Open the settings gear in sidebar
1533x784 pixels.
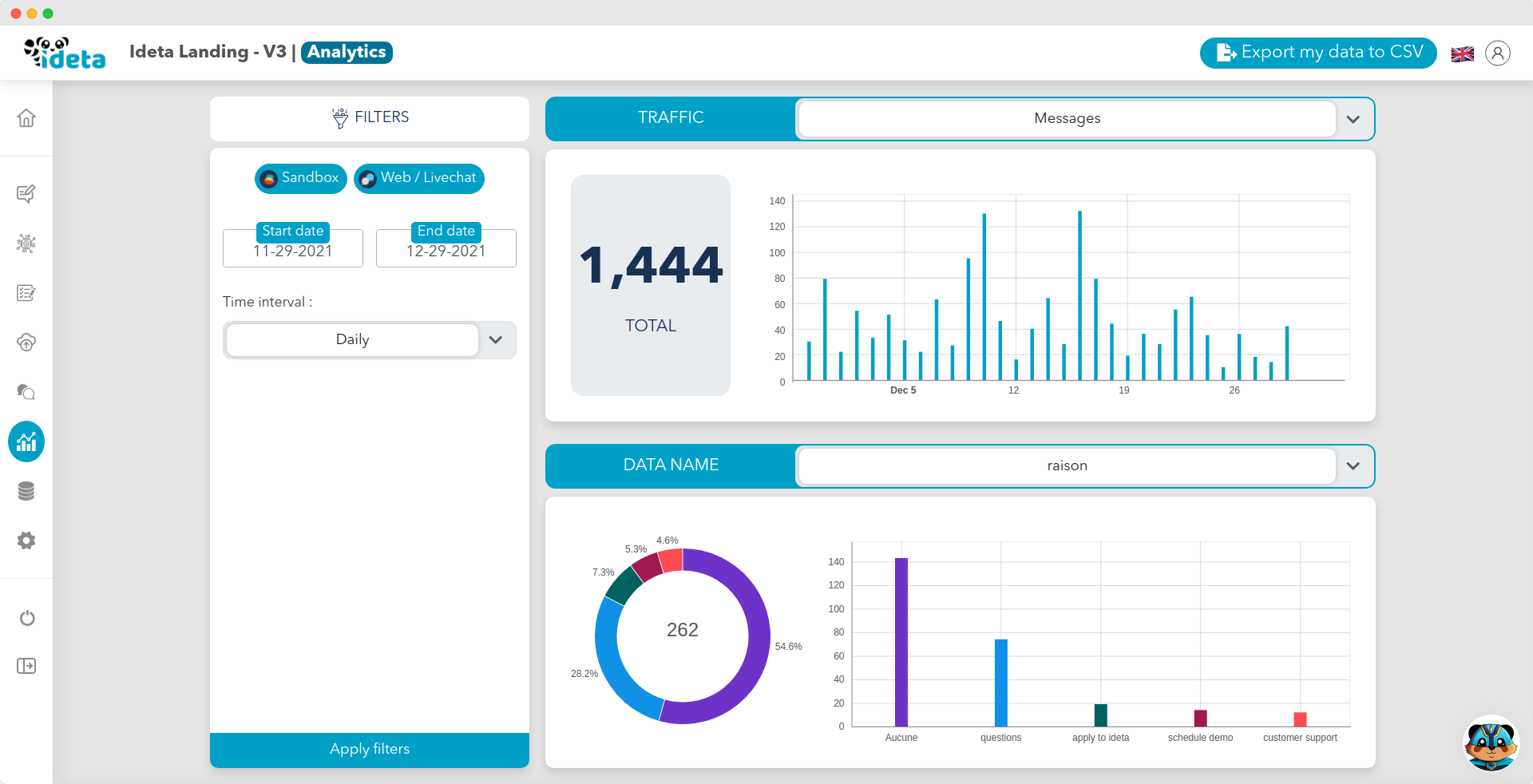click(x=26, y=540)
